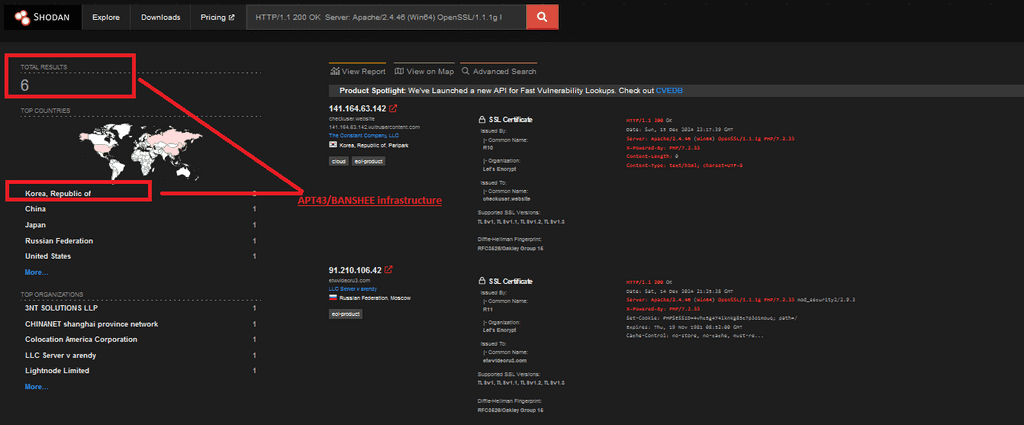
Task: Click the Shodan logo
Action: point(42,18)
